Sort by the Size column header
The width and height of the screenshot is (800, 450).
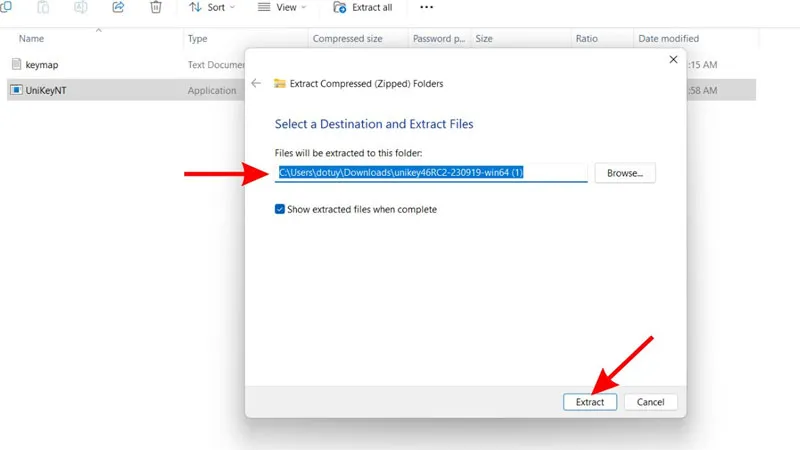[484, 39]
